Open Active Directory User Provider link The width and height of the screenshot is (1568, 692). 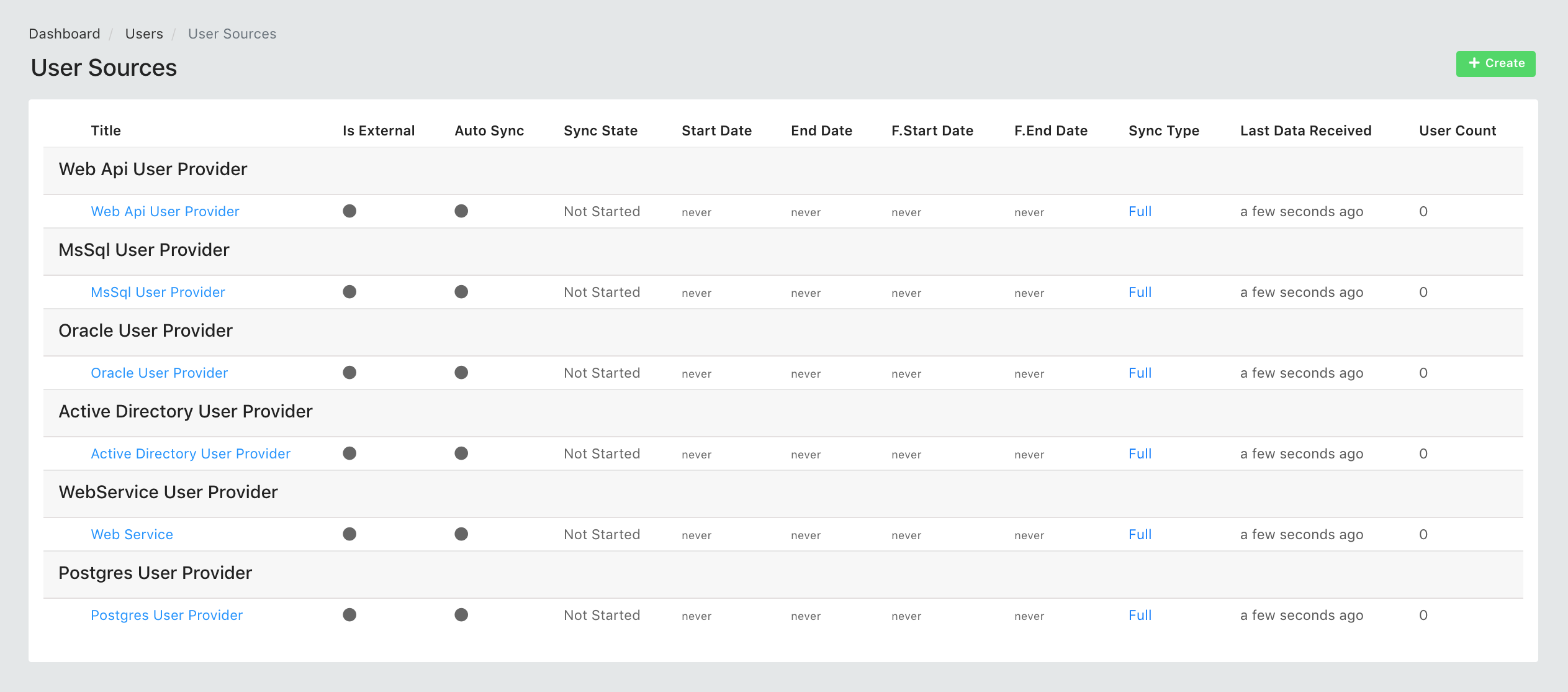[x=191, y=453]
